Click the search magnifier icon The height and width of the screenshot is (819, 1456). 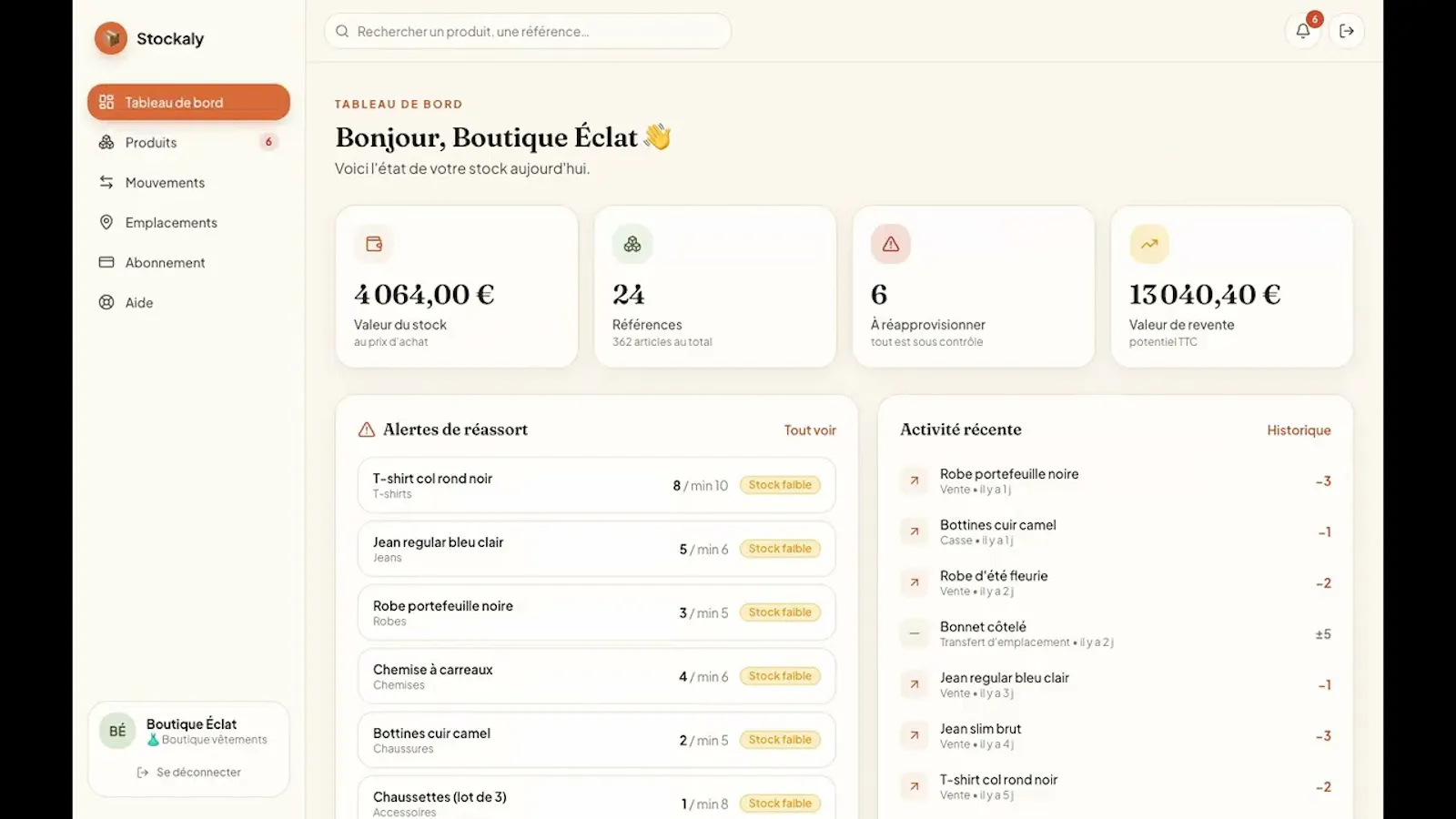(342, 31)
